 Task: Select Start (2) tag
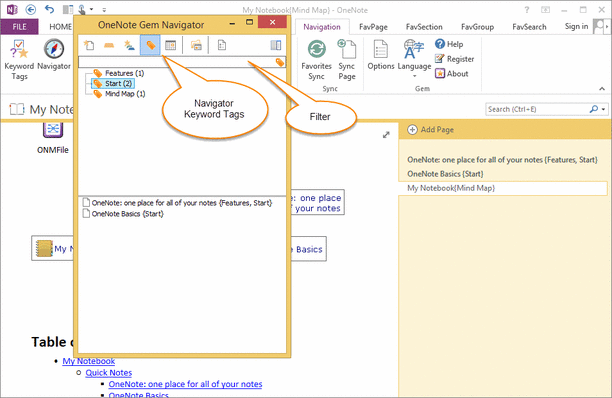114,84
